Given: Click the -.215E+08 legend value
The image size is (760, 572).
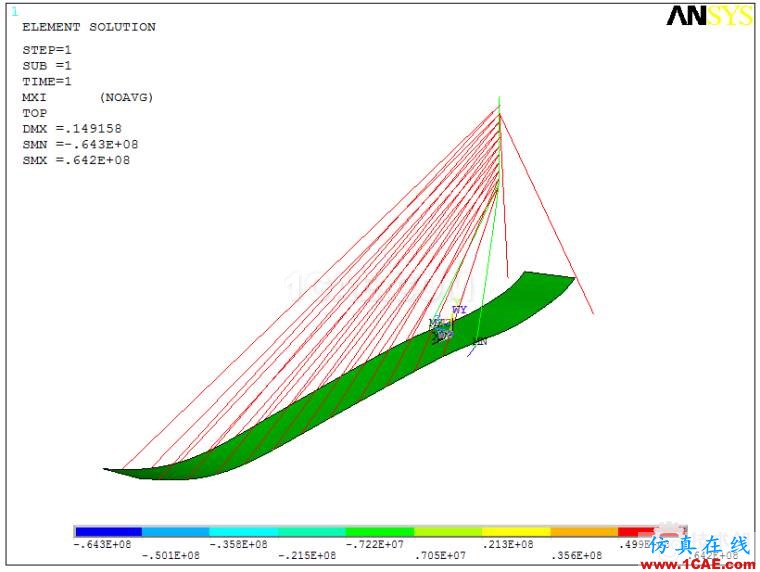Looking at the screenshot, I should pos(307,556).
